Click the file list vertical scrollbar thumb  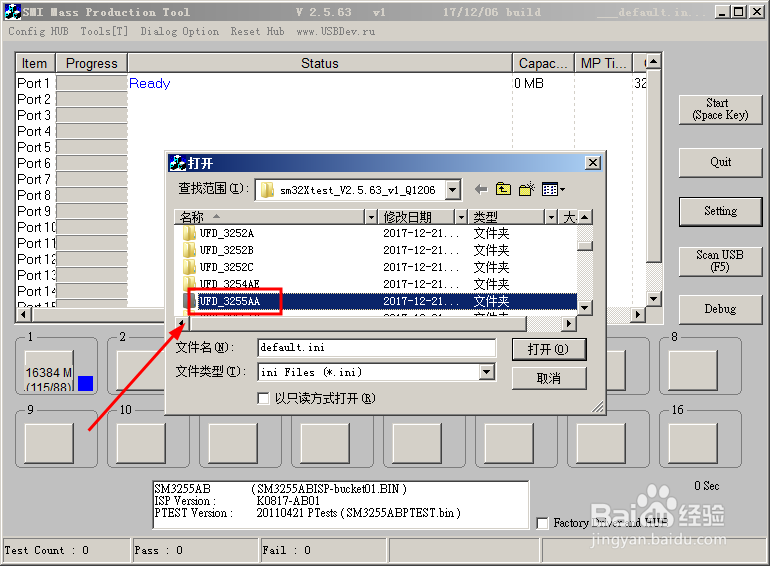coord(584,246)
